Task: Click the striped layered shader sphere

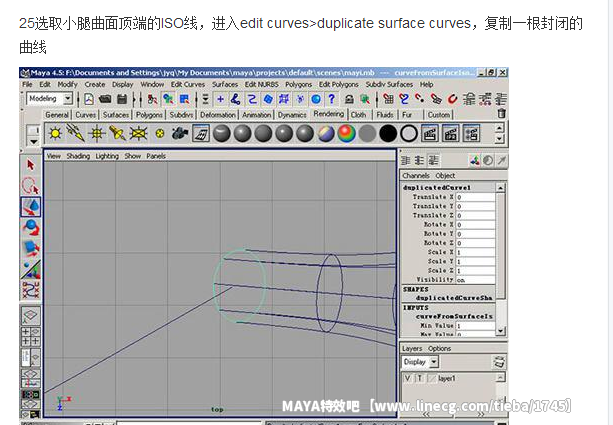Action: [x=326, y=134]
